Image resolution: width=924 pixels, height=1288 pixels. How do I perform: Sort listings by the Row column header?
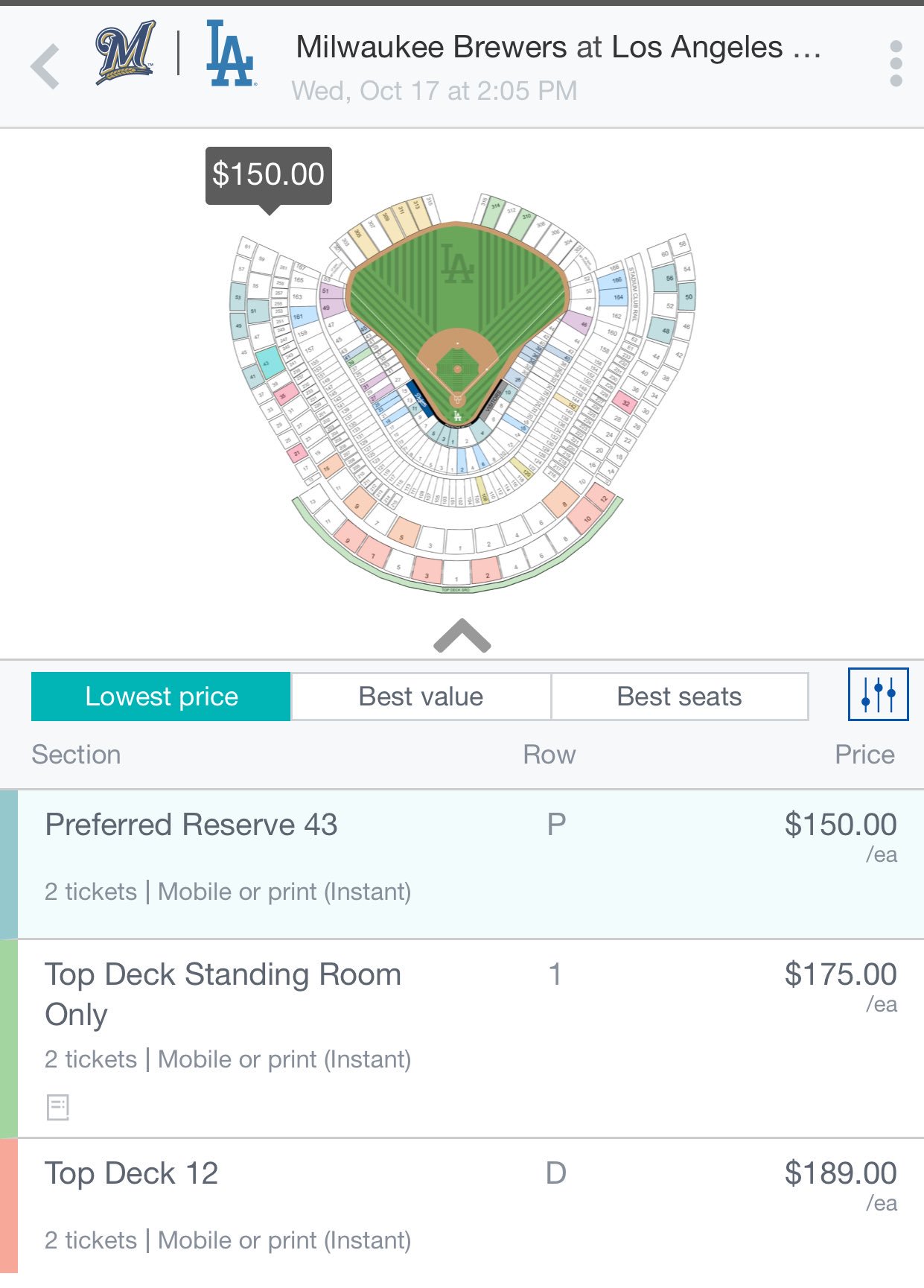tap(549, 755)
